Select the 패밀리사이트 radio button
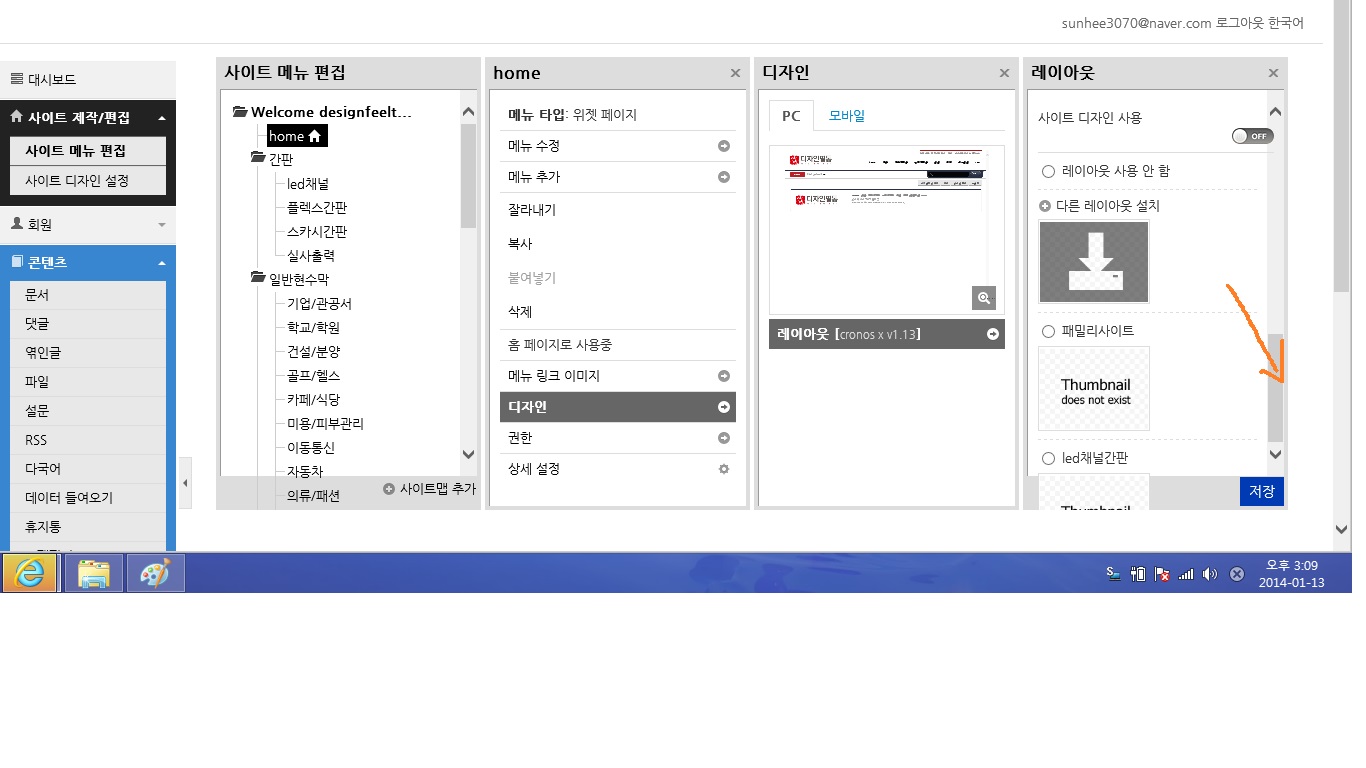1366x768 pixels. 1048,330
